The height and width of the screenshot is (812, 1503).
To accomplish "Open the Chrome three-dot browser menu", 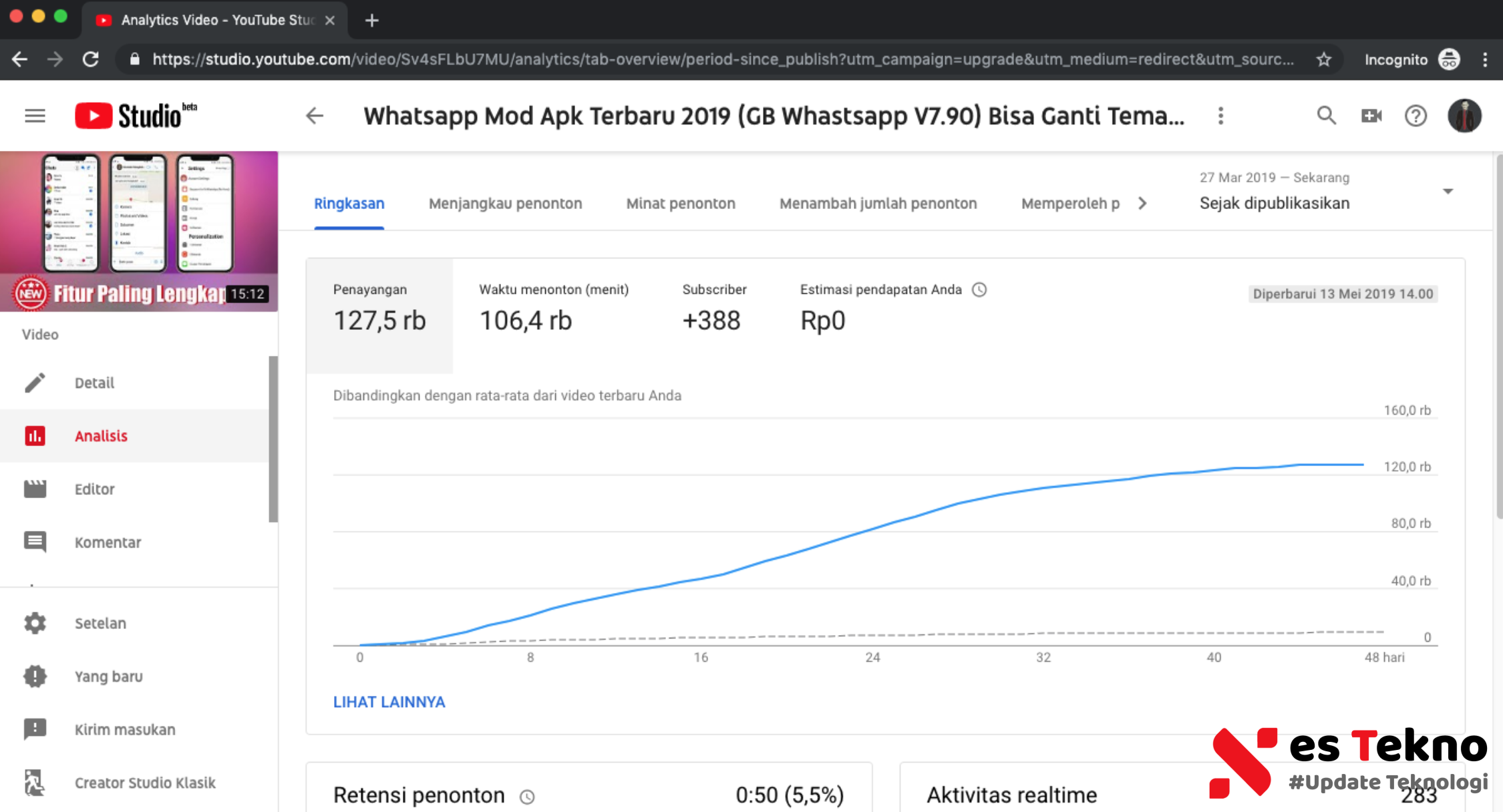I will (1485, 59).
